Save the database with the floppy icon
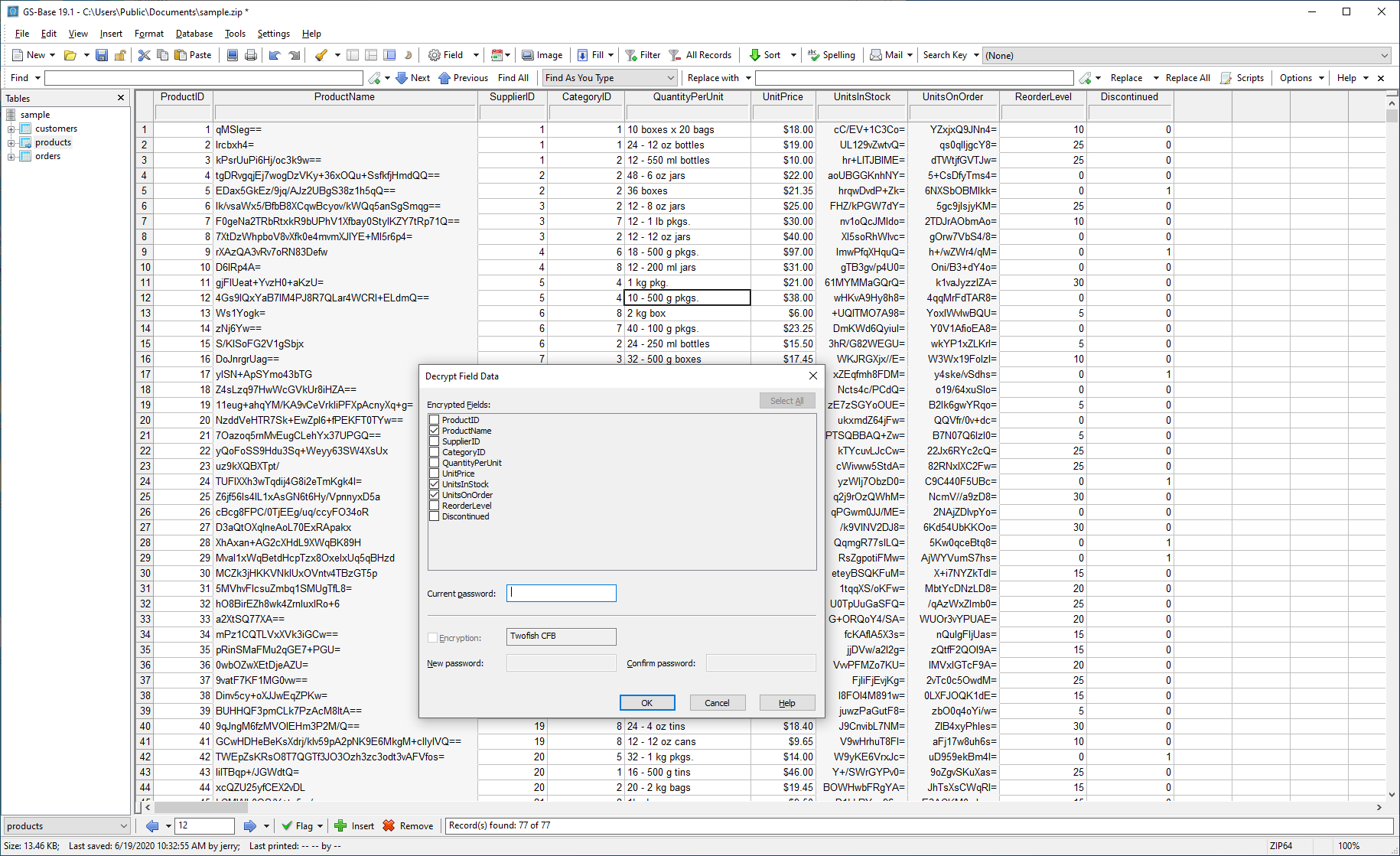 point(102,55)
